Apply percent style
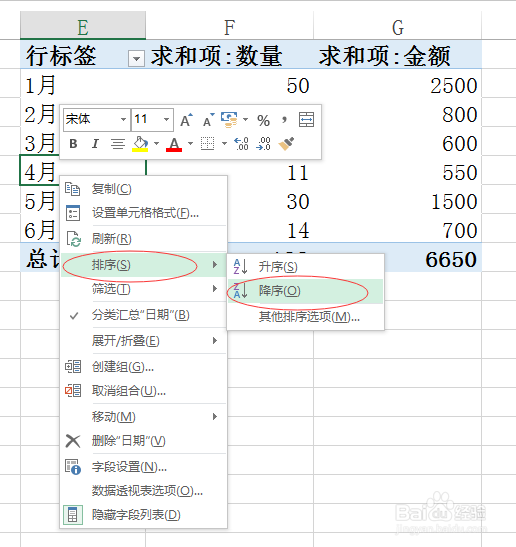Screen dimensions: 516x547 tap(263, 120)
